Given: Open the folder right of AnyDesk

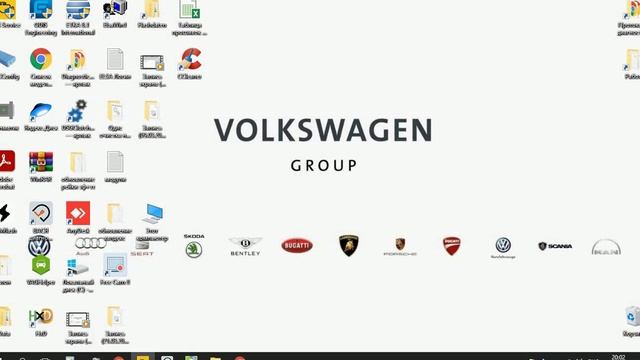Looking at the screenshot, I should (x=114, y=213).
